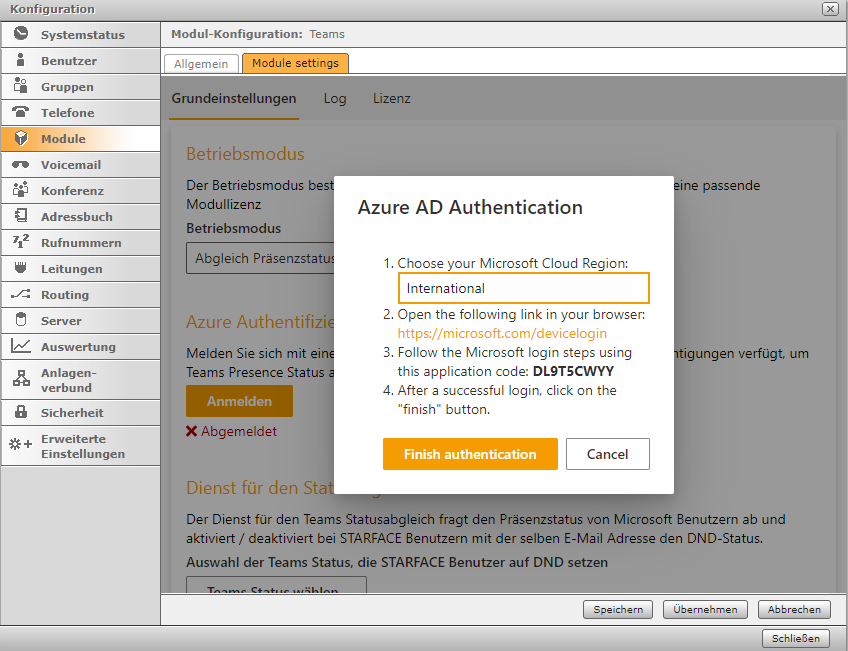Click the Server cylinder icon
Viewport: 848px width, 651px height.
tap(21, 320)
